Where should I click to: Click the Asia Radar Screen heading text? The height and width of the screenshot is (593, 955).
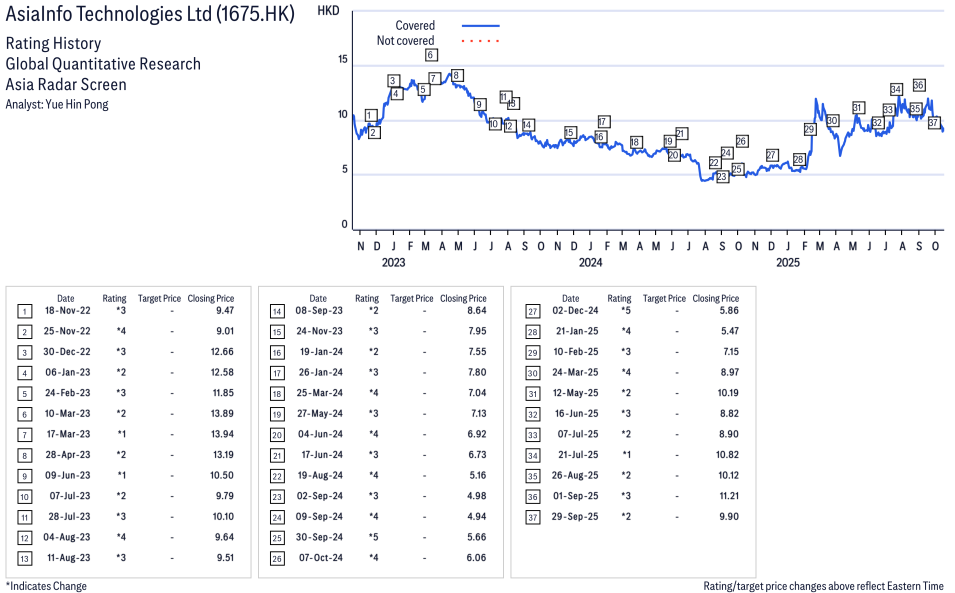(66, 84)
